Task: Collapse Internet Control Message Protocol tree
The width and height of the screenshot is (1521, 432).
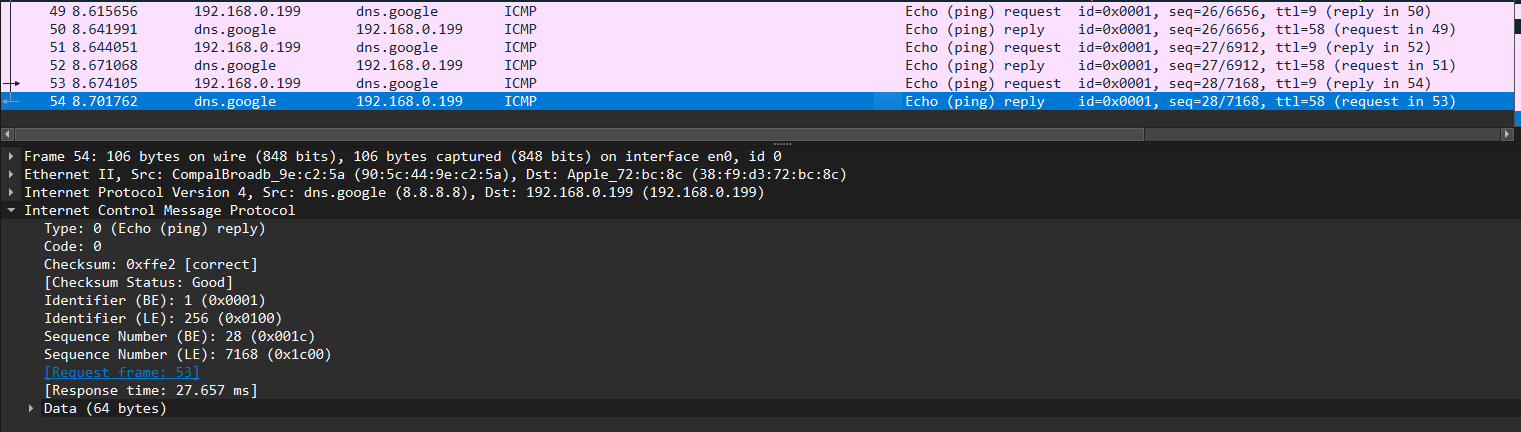Action: (11, 211)
